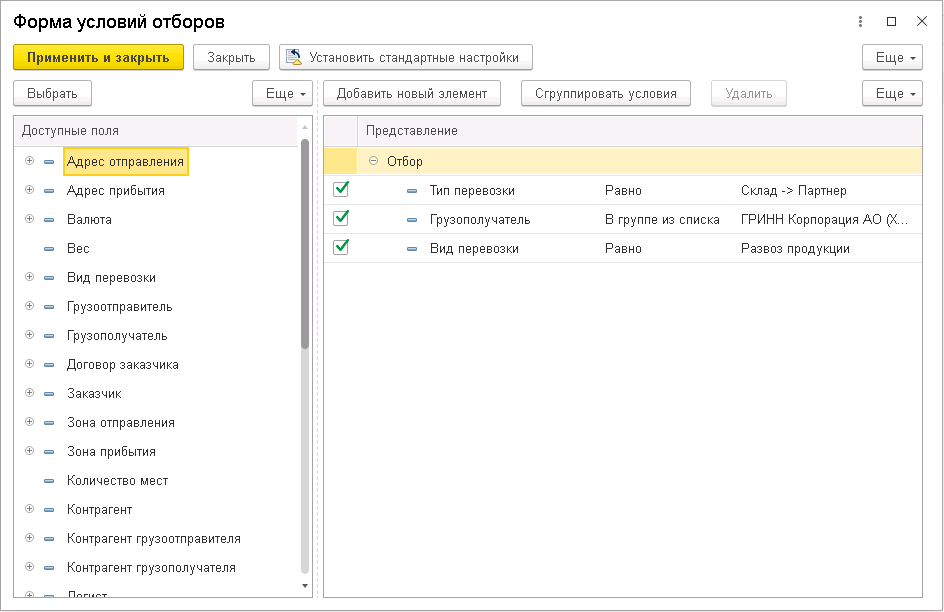Viewport: 944px width, 612px height.
Task: Click the dash icon of Вид перевозки condition
Action: (412, 248)
